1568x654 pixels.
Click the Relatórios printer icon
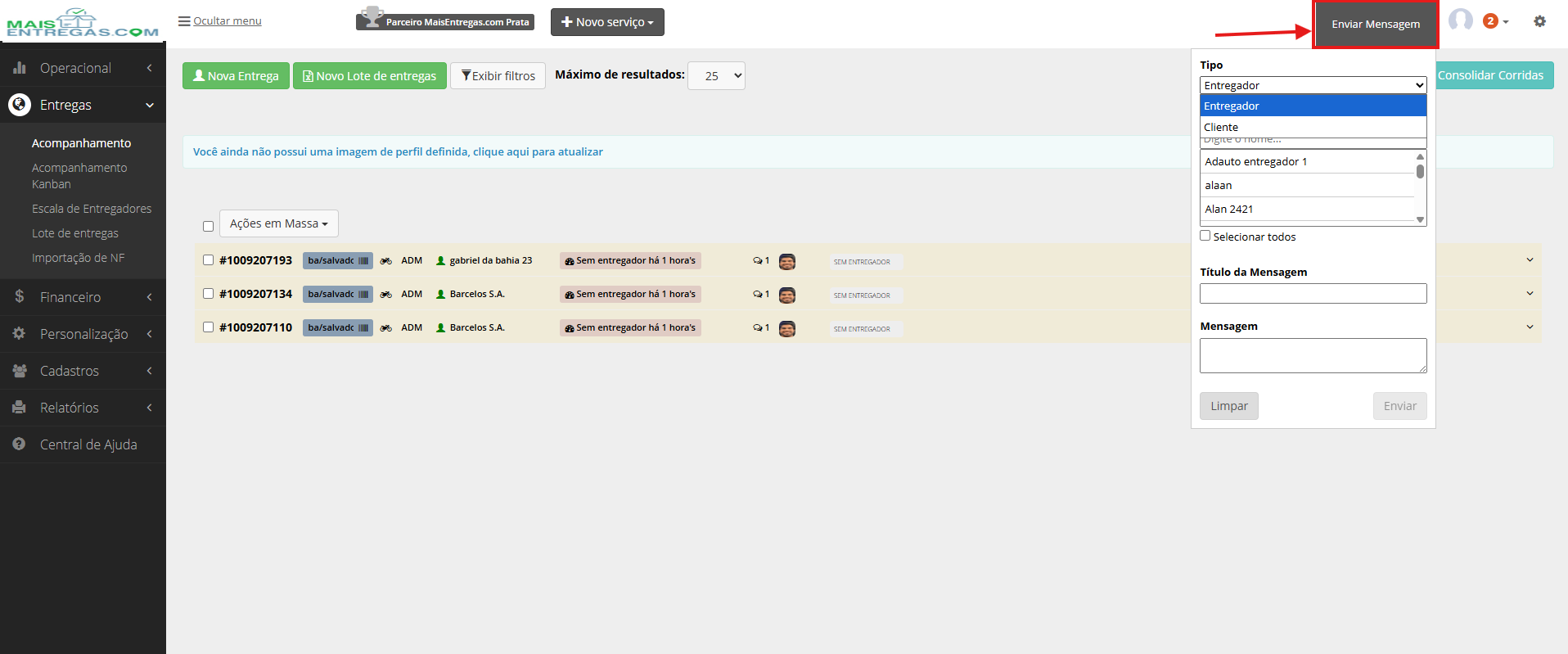tap(20, 407)
